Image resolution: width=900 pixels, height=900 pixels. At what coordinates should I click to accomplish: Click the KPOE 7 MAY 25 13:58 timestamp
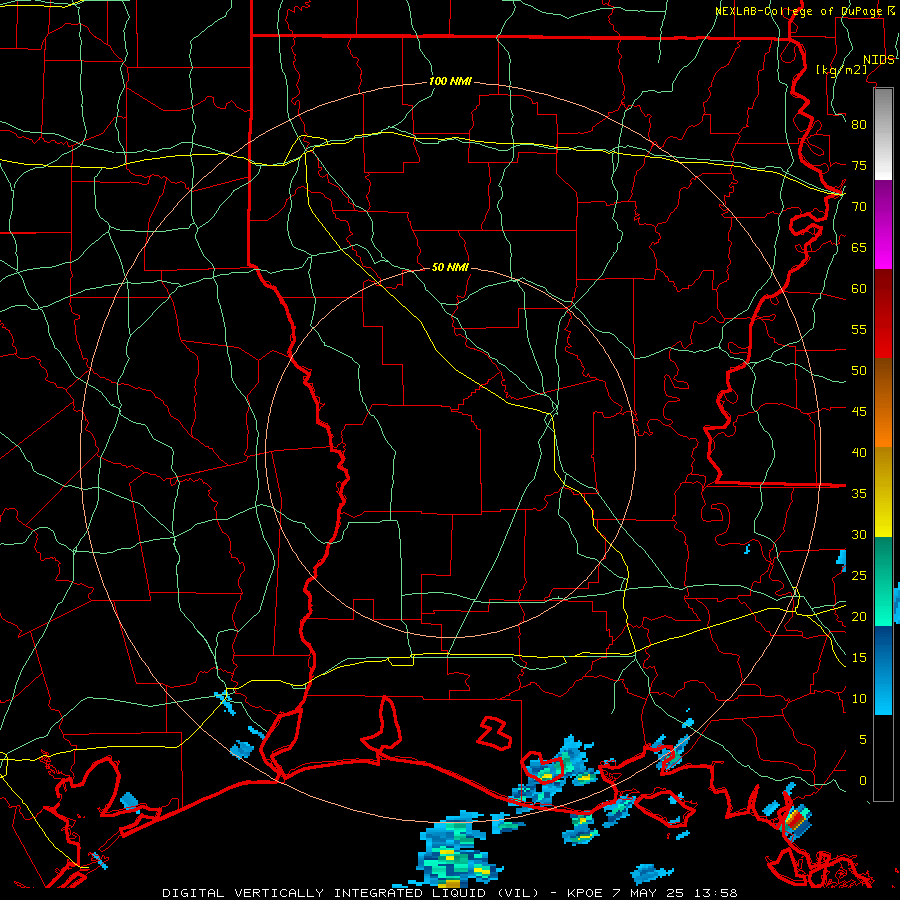point(652,893)
